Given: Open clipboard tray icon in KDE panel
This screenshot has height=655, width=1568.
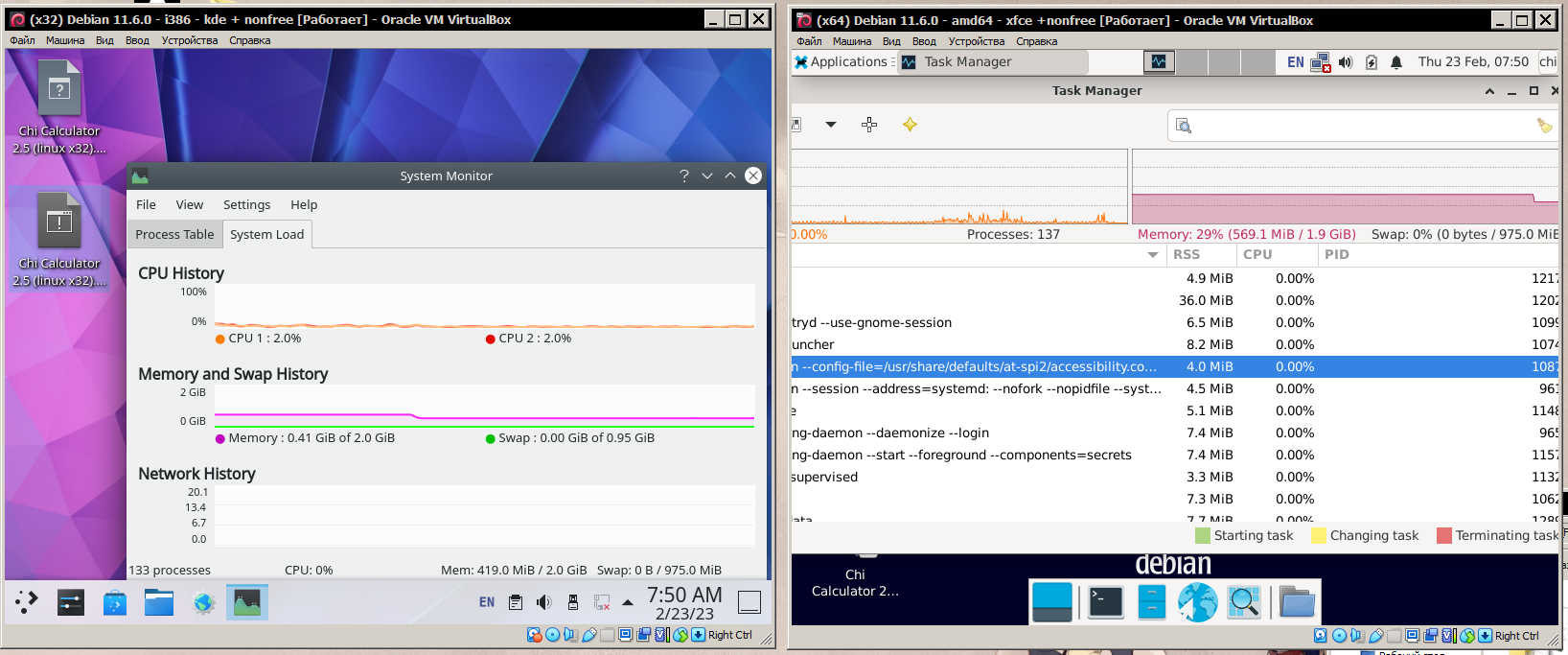Looking at the screenshot, I should coord(516,602).
